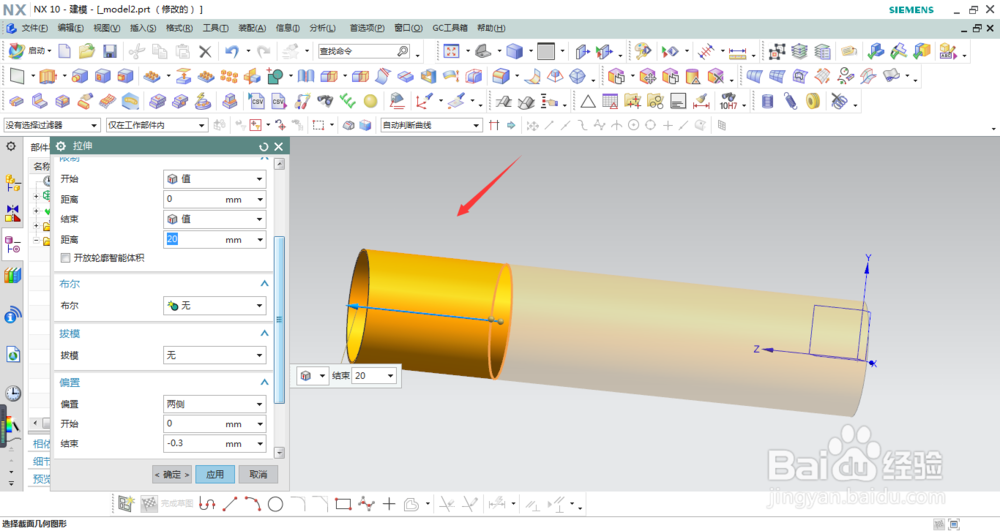Open the End limit type dropdown
This screenshot has width=1000, height=531.
pyautogui.click(x=214, y=219)
